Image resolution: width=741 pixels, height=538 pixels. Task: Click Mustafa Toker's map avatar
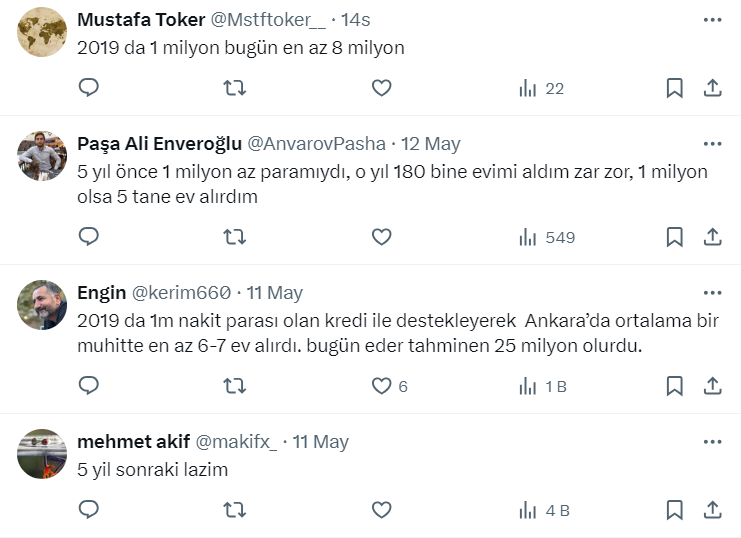coord(42,32)
